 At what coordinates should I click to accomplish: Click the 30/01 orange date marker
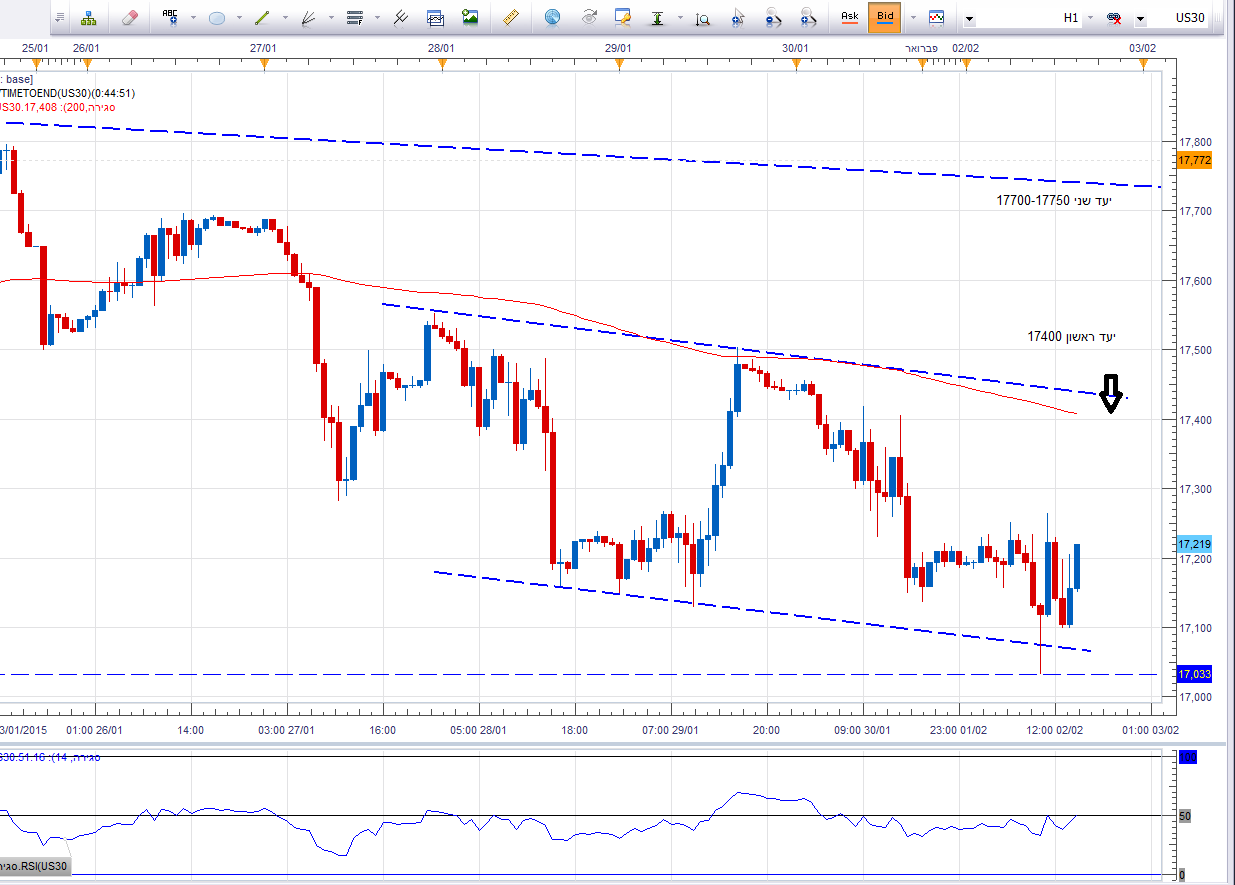tap(796, 63)
